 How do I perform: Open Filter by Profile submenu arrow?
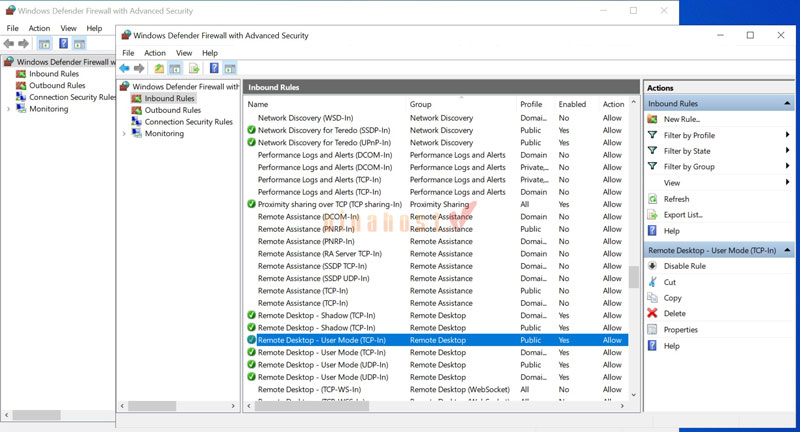point(787,135)
